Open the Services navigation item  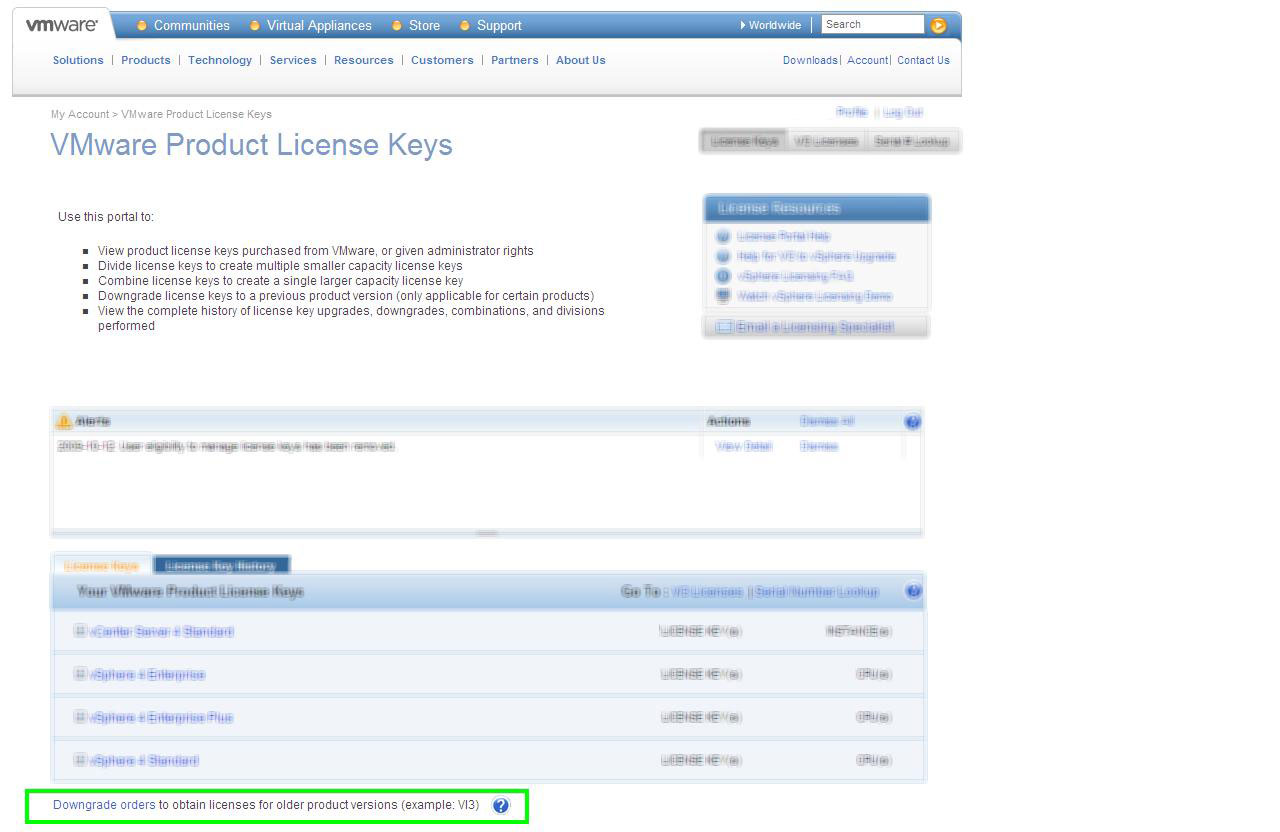tap(293, 60)
